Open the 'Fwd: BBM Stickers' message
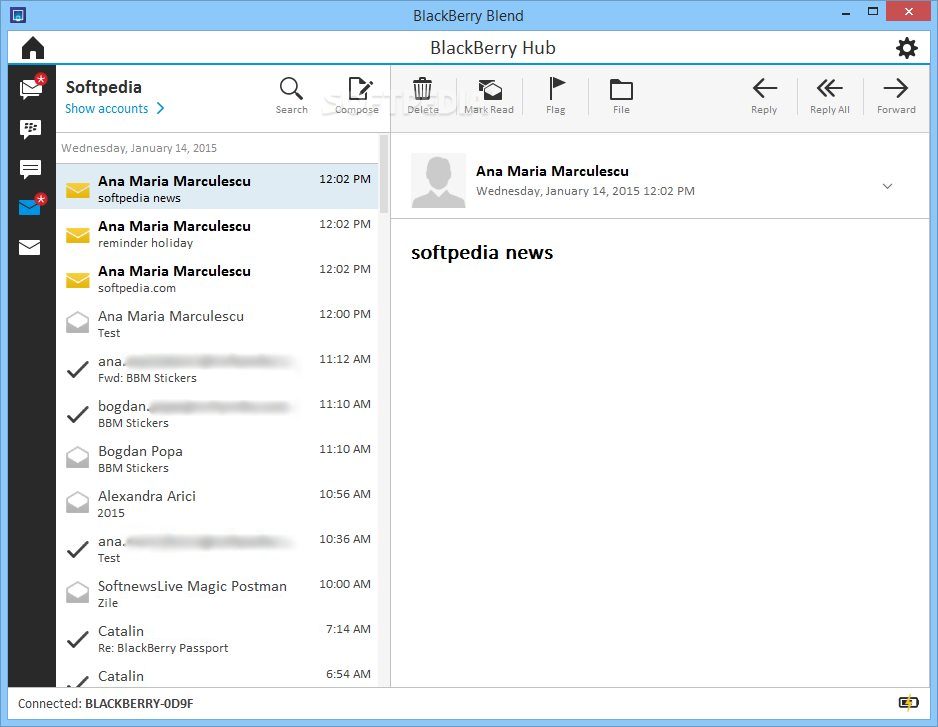 218,367
